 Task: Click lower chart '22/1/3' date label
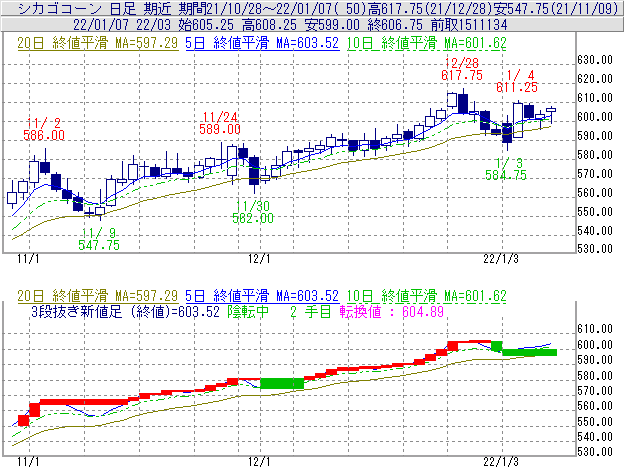[501, 462]
